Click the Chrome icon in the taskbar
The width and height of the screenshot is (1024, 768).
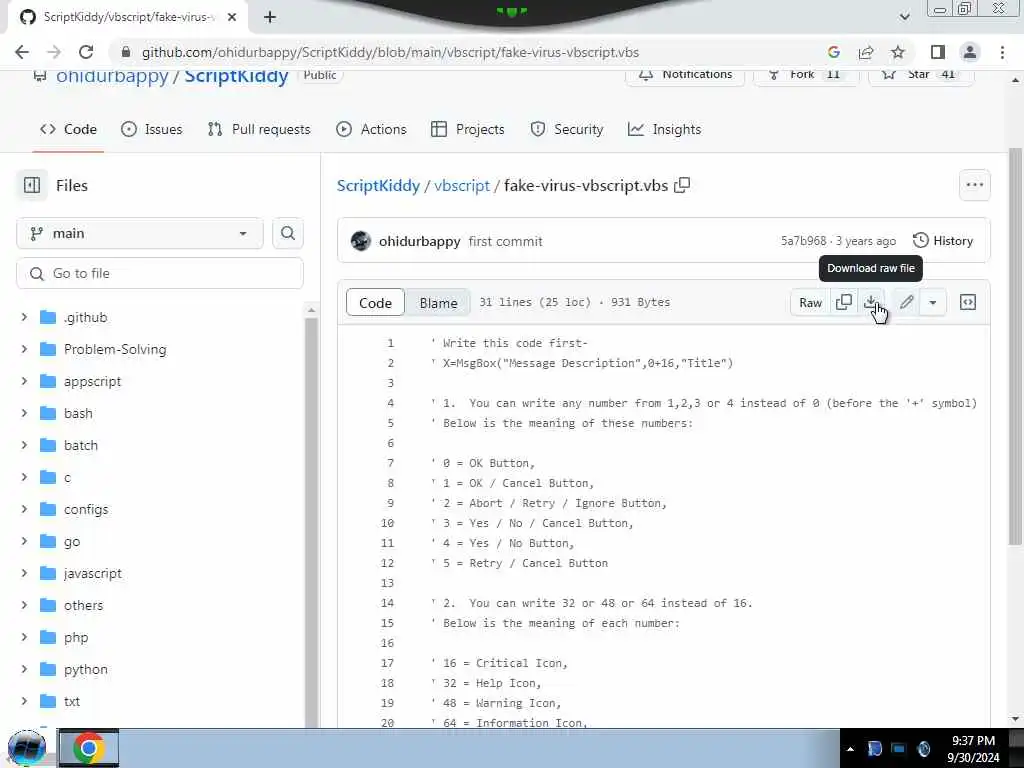(89, 748)
